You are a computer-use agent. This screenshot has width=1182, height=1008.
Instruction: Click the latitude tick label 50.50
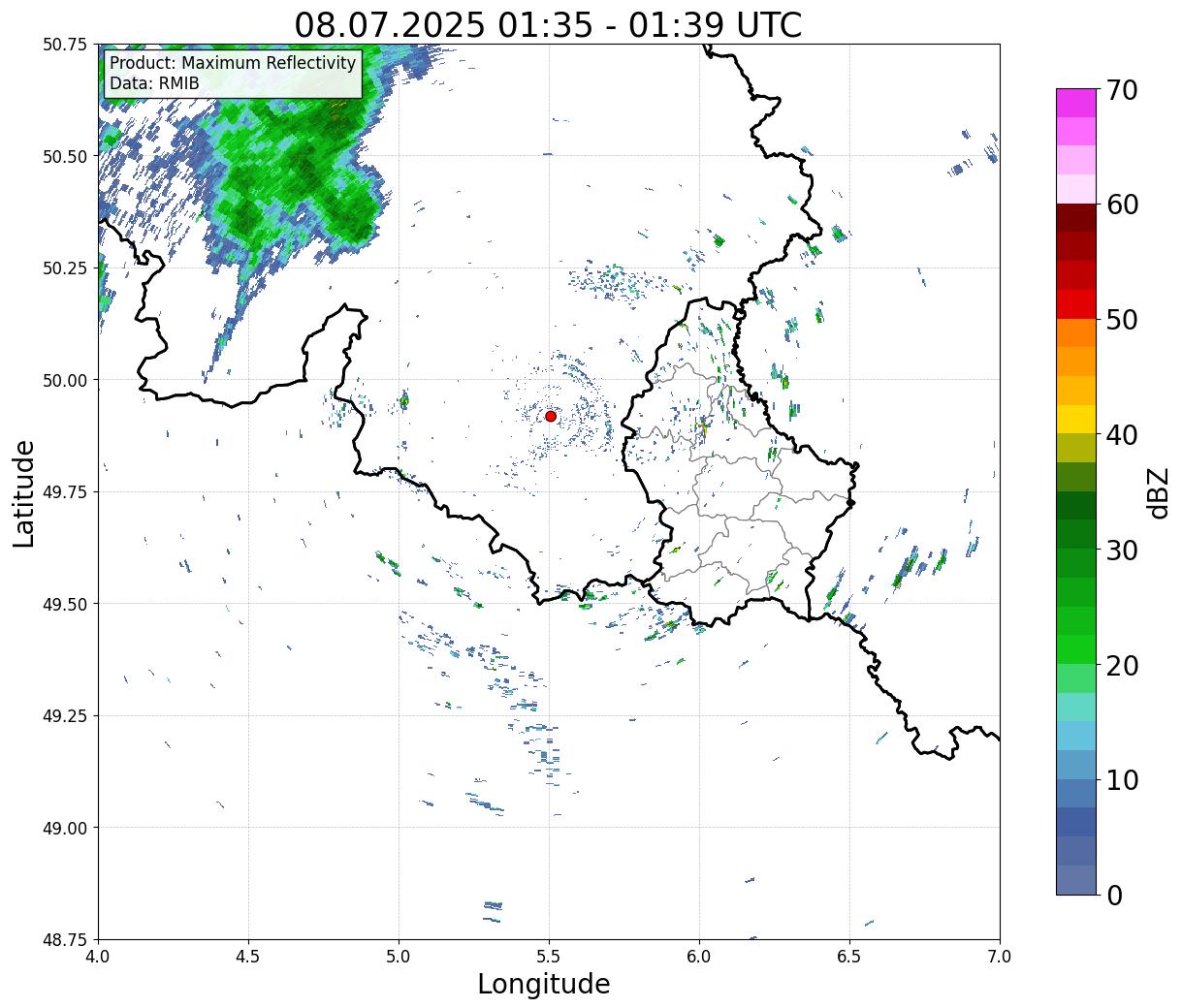tap(65, 156)
